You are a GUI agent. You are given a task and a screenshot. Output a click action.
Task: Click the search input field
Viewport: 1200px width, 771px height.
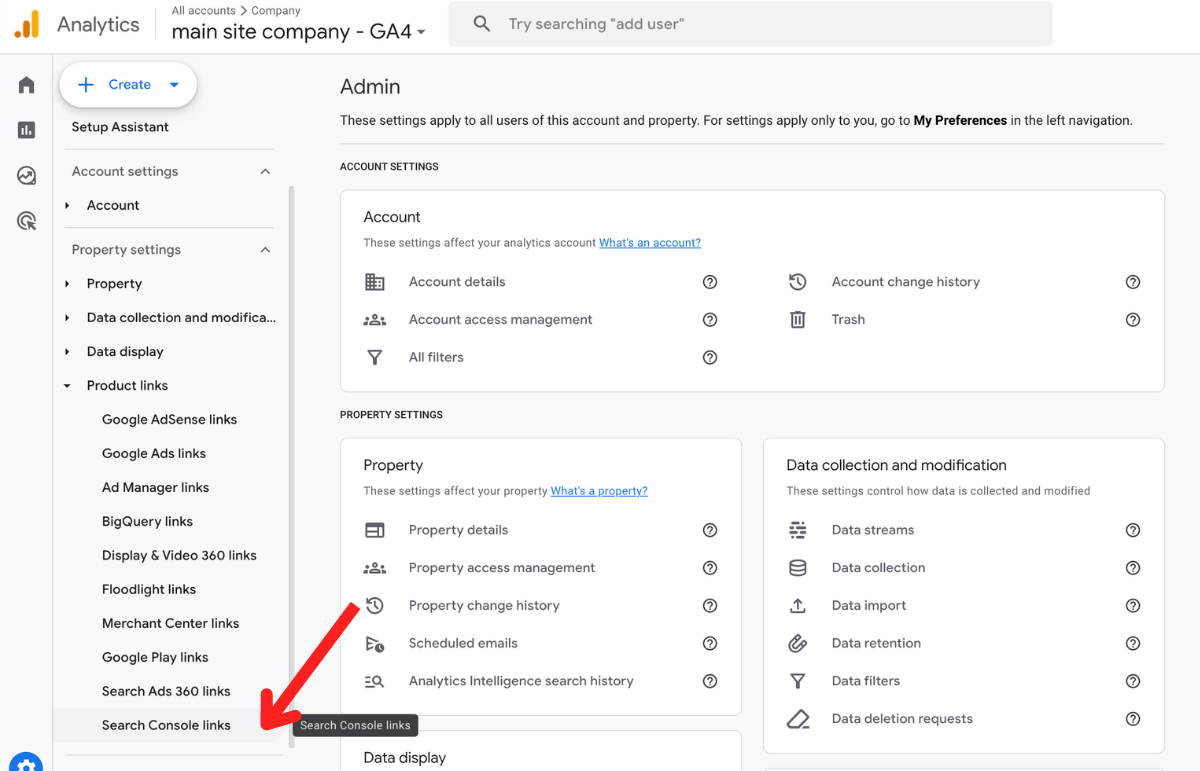pyautogui.click(x=750, y=24)
